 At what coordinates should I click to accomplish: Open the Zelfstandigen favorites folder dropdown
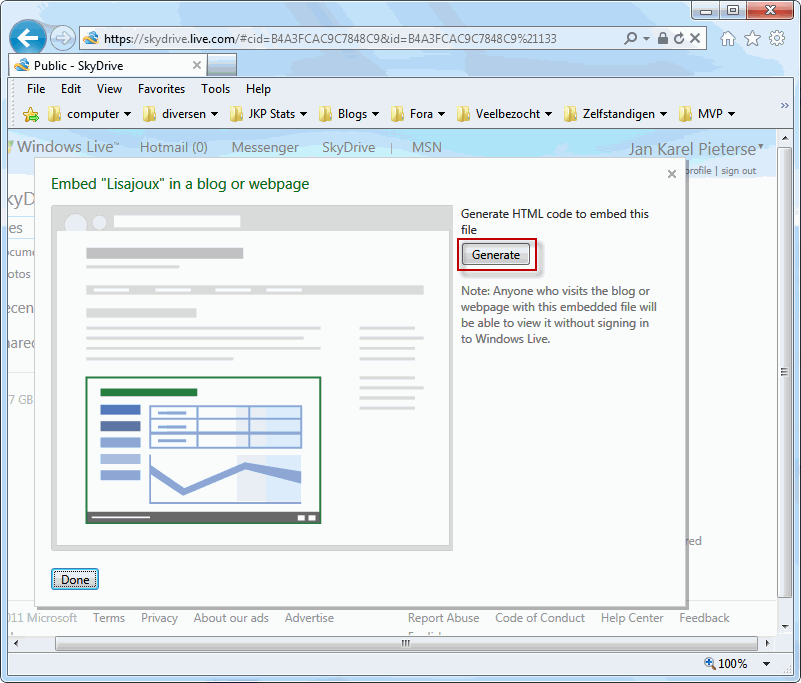point(616,114)
